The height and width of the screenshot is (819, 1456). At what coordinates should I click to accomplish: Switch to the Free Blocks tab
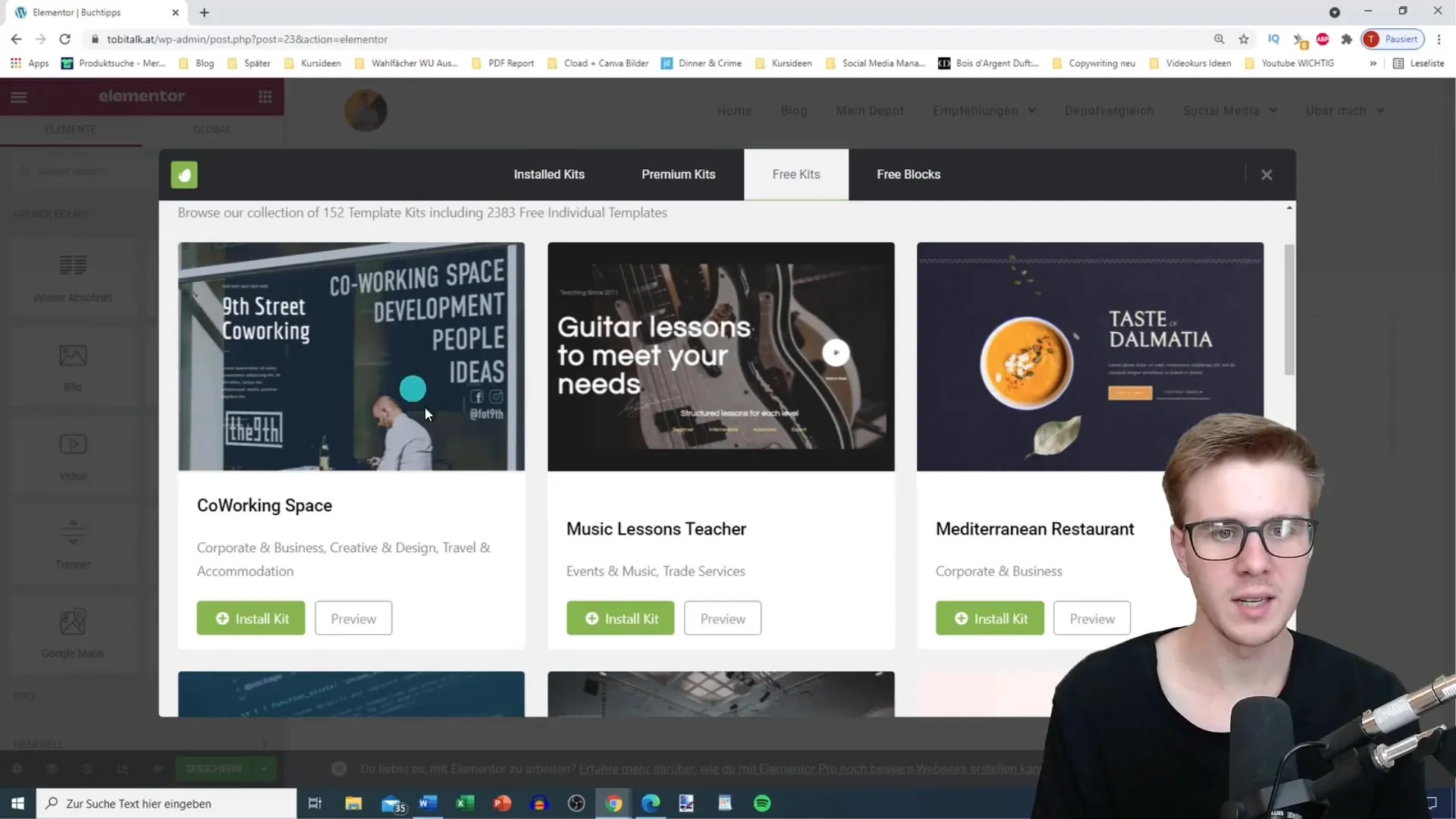pyautogui.click(x=909, y=174)
